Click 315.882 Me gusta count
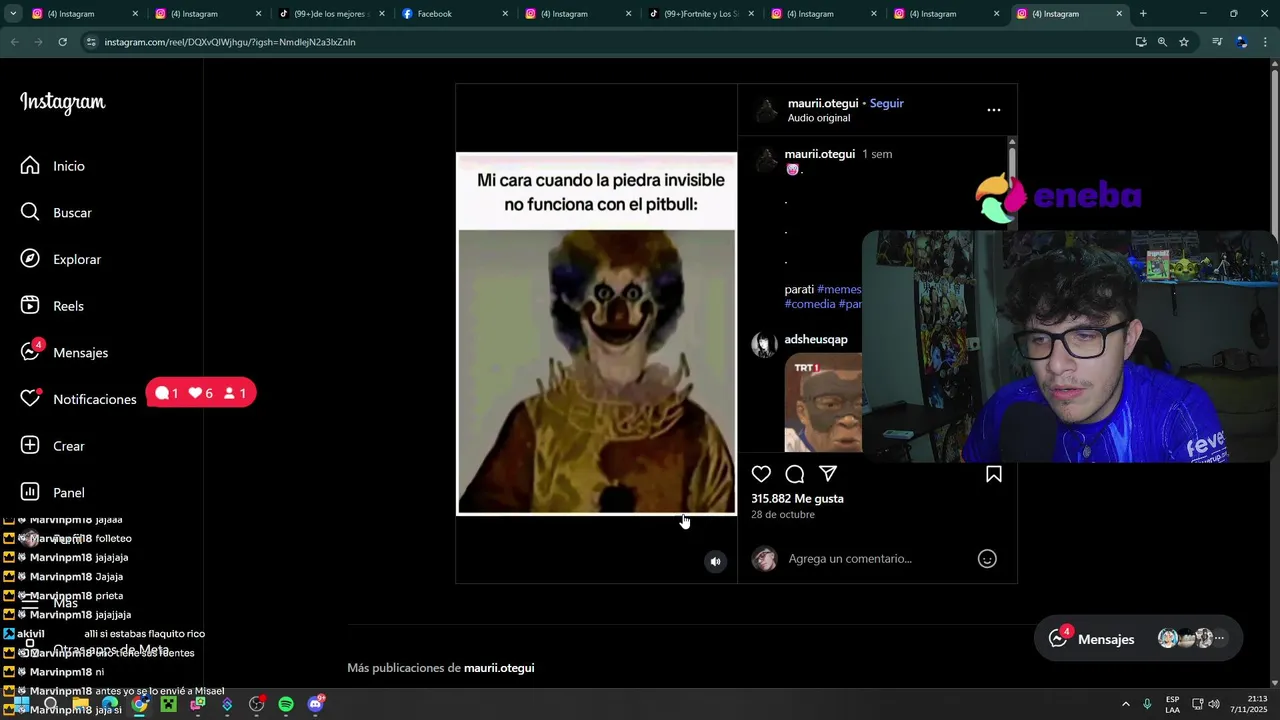 pyautogui.click(x=797, y=498)
